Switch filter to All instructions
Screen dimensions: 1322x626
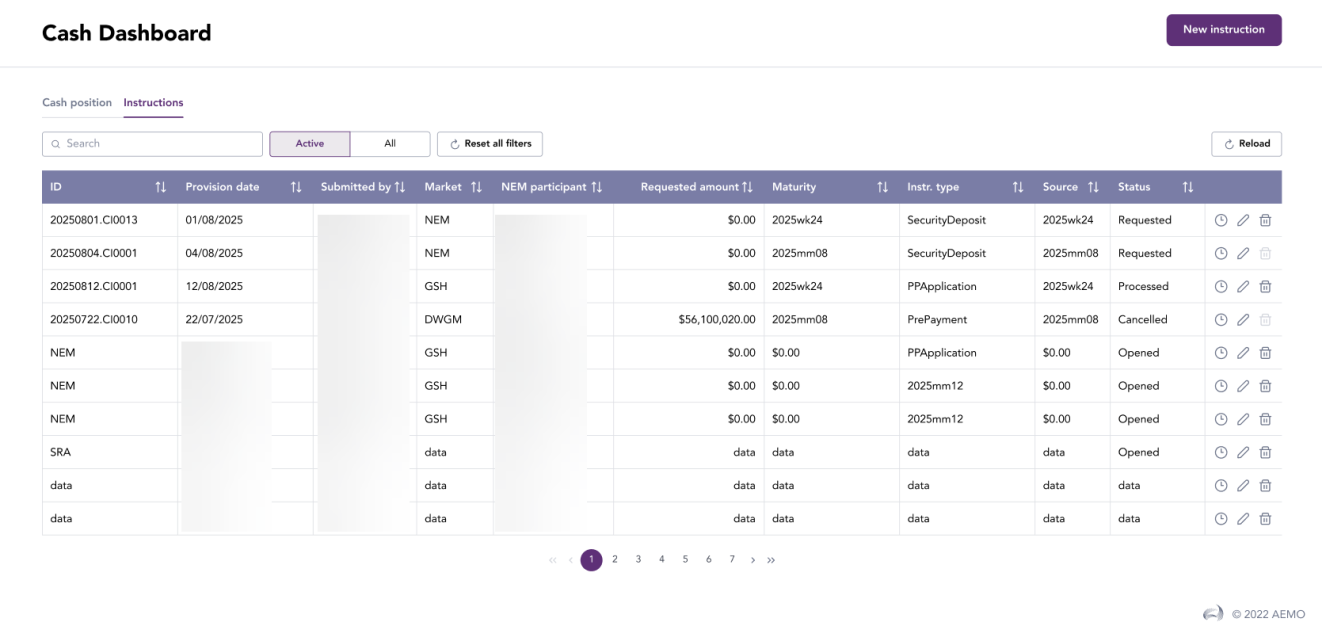(390, 144)
